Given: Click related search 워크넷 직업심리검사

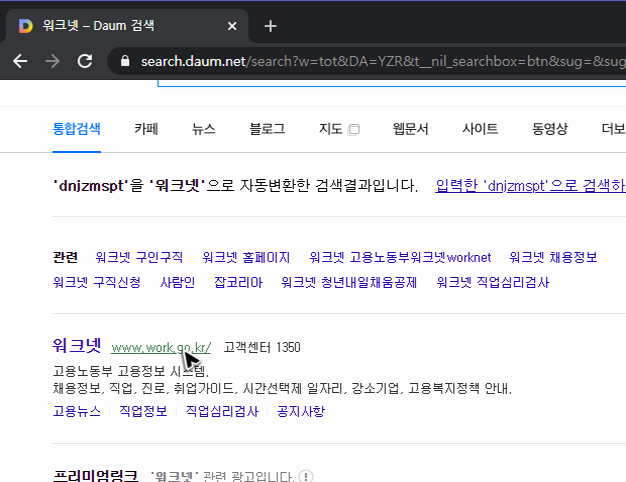Looking at the screenshot, I should 493,282.
